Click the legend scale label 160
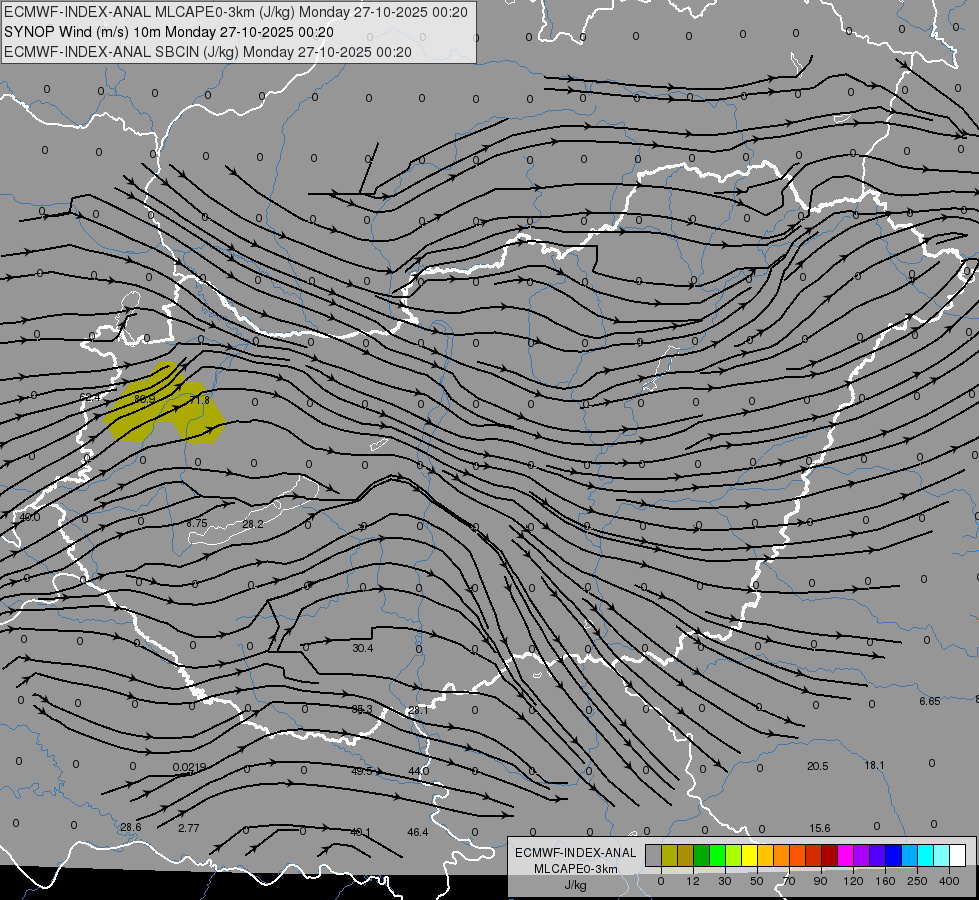The width and height of the screenshot is (979, 900). click(885, 881)
